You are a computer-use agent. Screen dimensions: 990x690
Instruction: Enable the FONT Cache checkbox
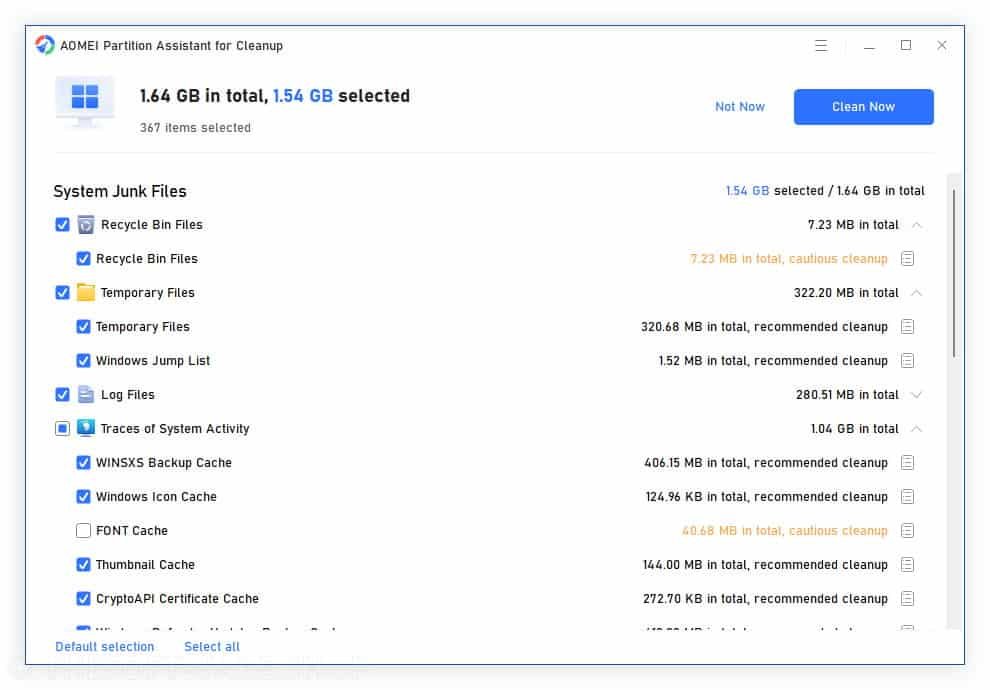pos(84,531)
